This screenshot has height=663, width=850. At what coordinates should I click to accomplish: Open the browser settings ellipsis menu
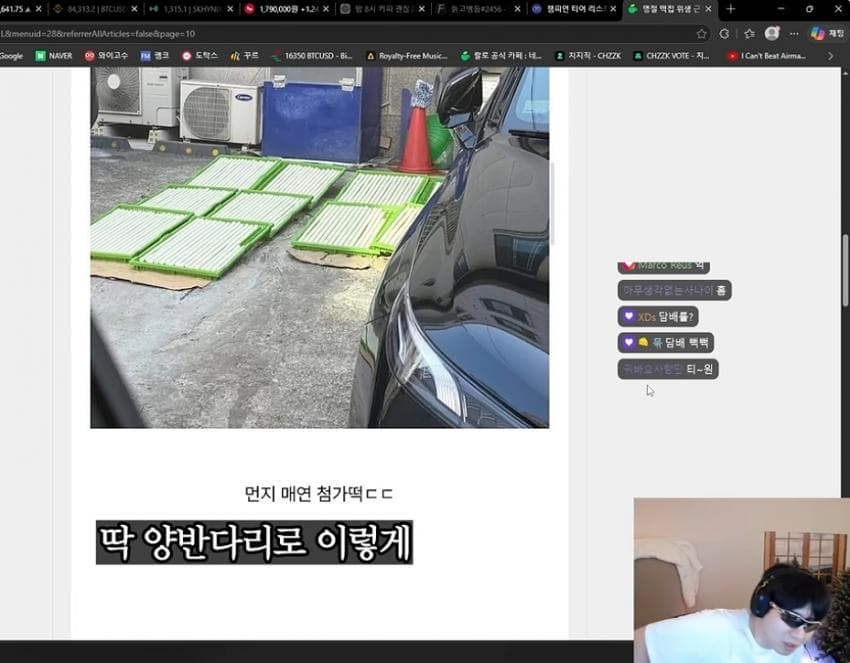794,34
